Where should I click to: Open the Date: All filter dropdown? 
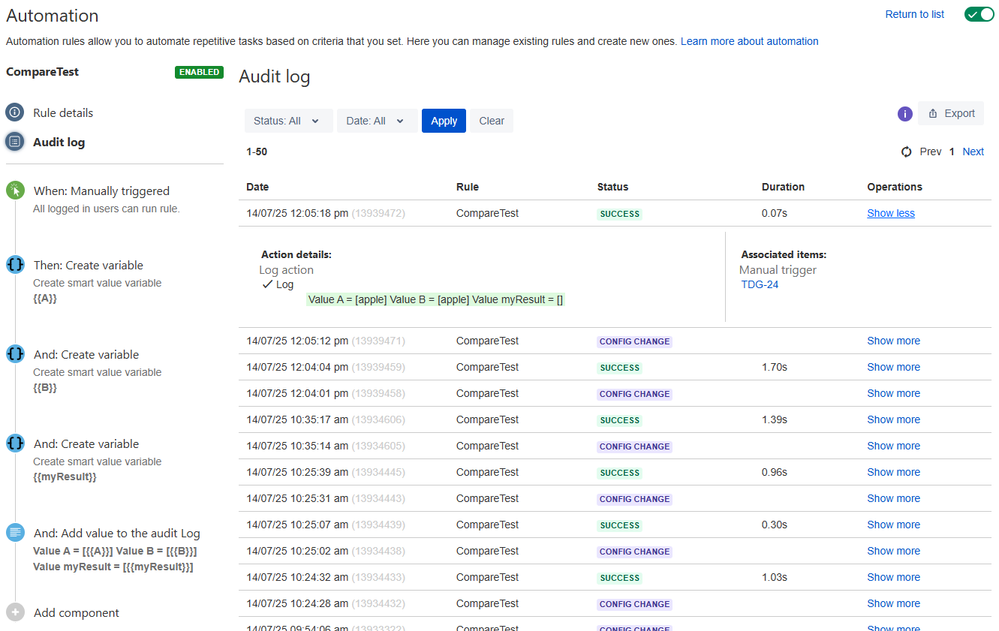pyautogui.click(x=377, y=121)
